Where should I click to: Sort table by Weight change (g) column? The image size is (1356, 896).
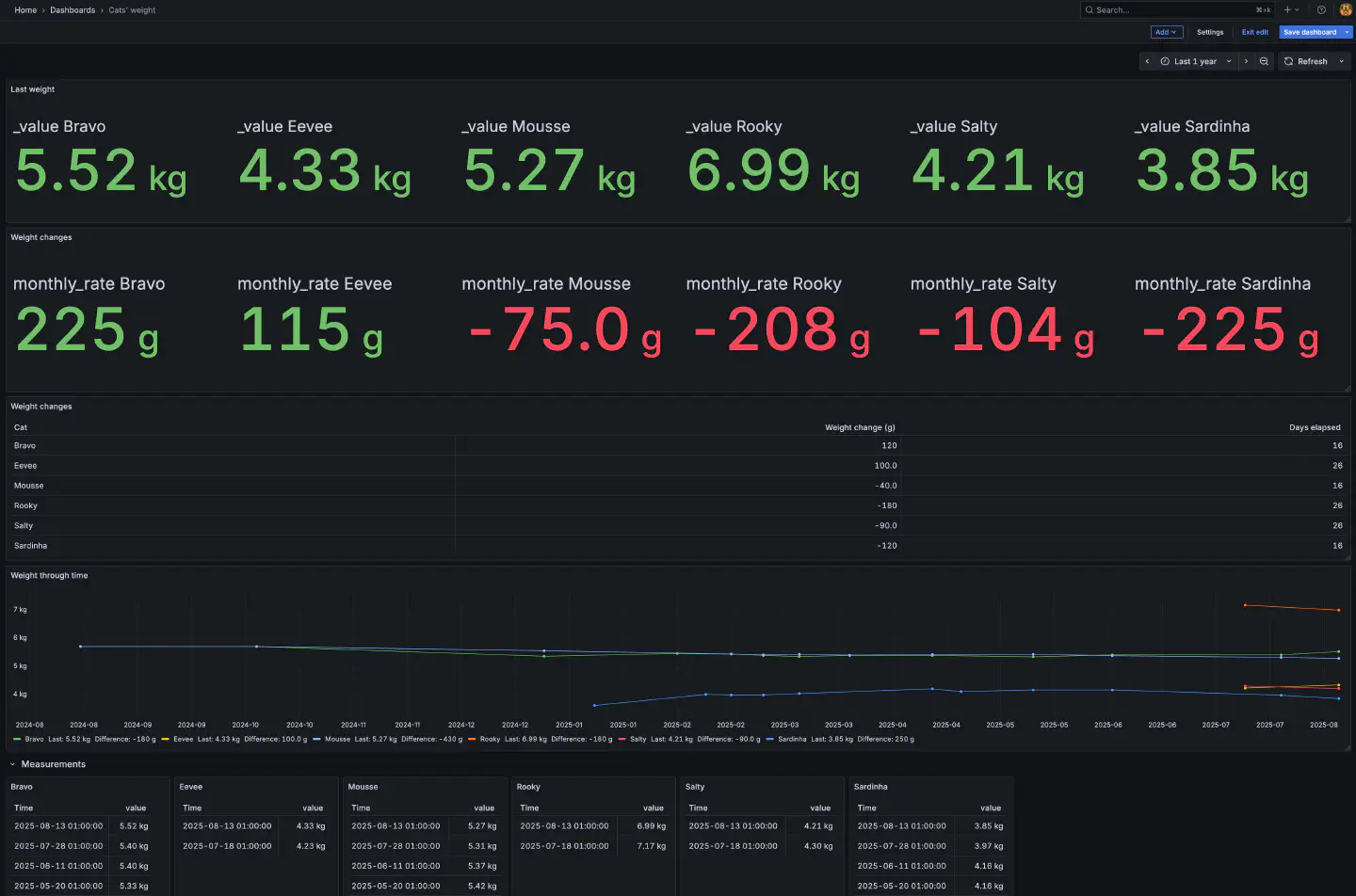(x=860, y=427)
